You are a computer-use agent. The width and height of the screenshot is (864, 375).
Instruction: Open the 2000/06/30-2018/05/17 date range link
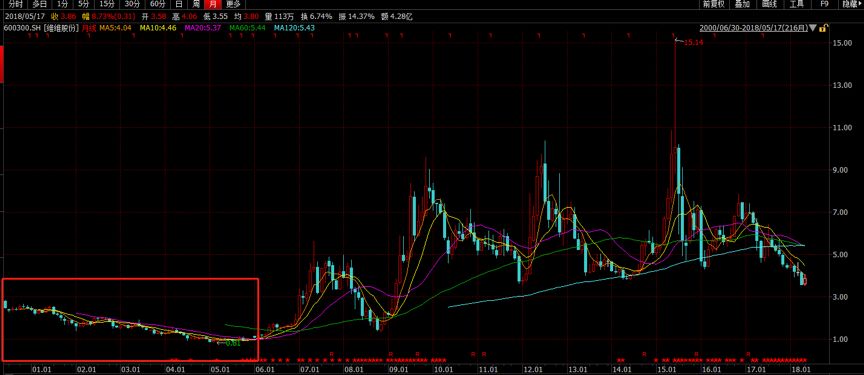753,28
